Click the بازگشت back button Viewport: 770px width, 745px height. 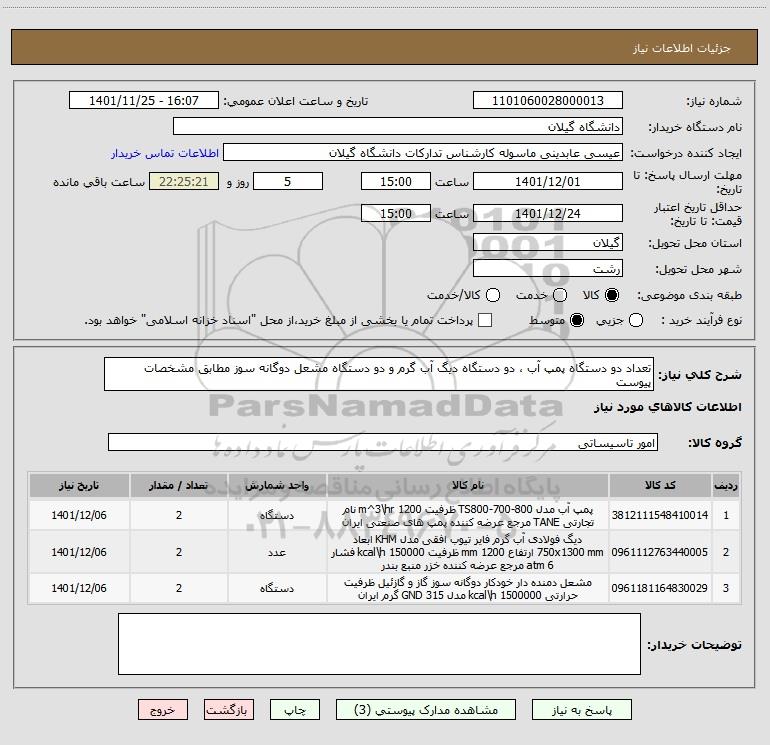pos(229,710)
